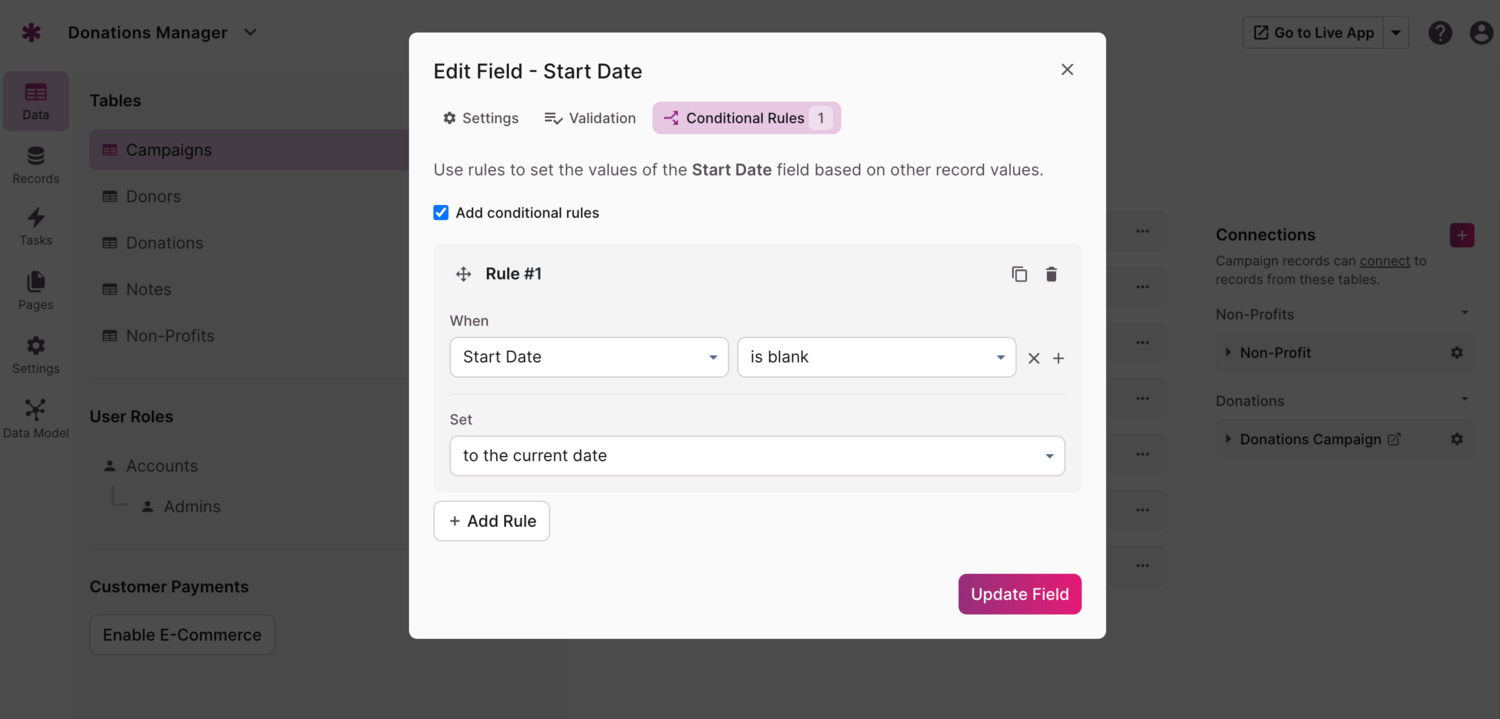Expand the Non-Profit connection row
Image resolution: width=1500 pixels, height=719 pixels.
(1229, 353)
